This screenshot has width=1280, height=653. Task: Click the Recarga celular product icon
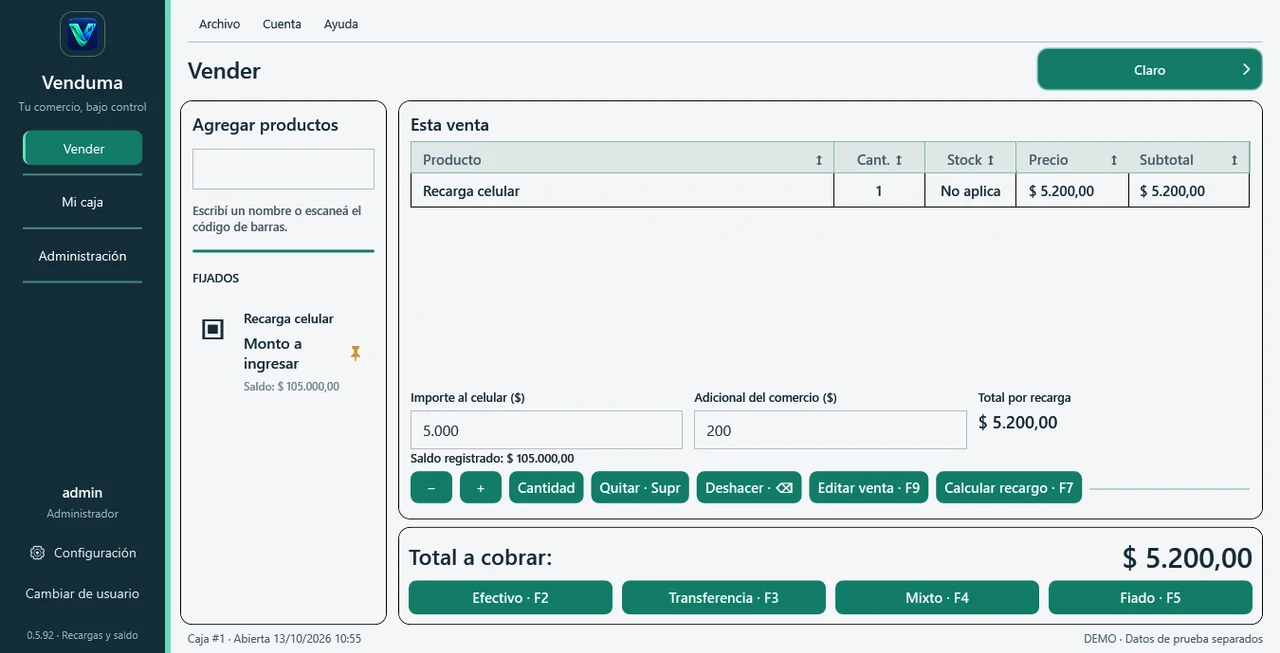[x=213, y=329]
